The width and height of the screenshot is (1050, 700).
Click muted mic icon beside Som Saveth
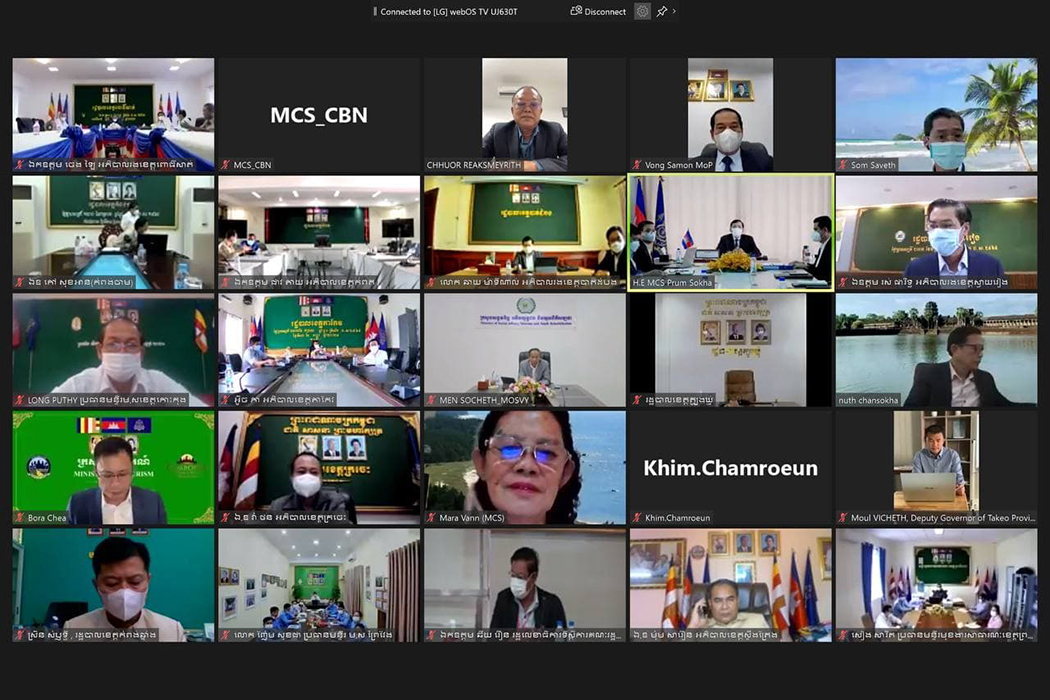[x=842, y=165]
